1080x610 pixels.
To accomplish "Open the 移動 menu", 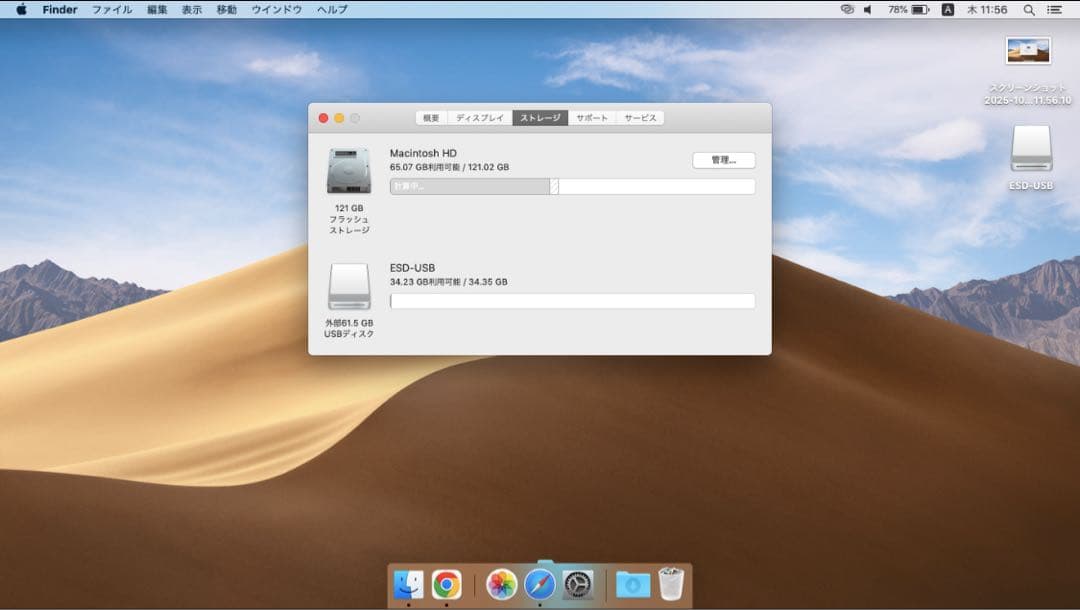I will pyautogui.click(x=227, y=10).
